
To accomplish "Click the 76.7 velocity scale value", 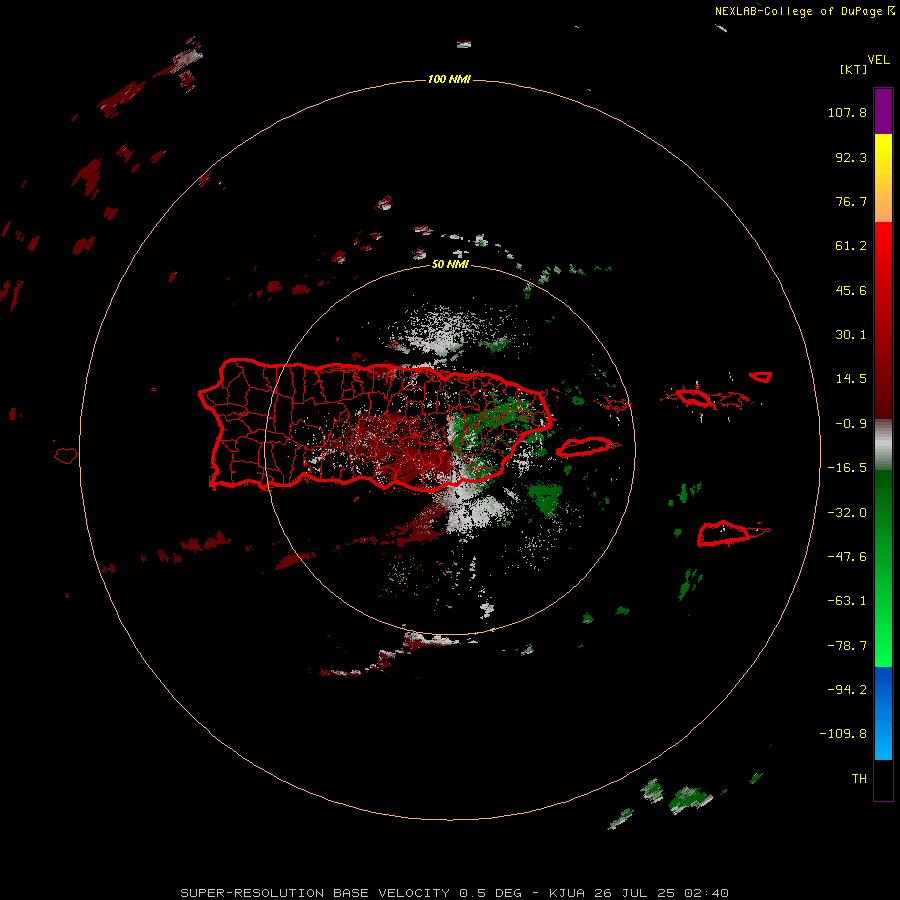I will 851,201.
